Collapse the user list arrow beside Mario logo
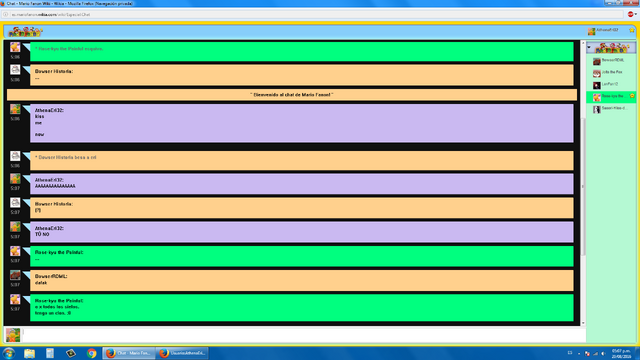This screenshot has width=640, height=360. [589, 48]
